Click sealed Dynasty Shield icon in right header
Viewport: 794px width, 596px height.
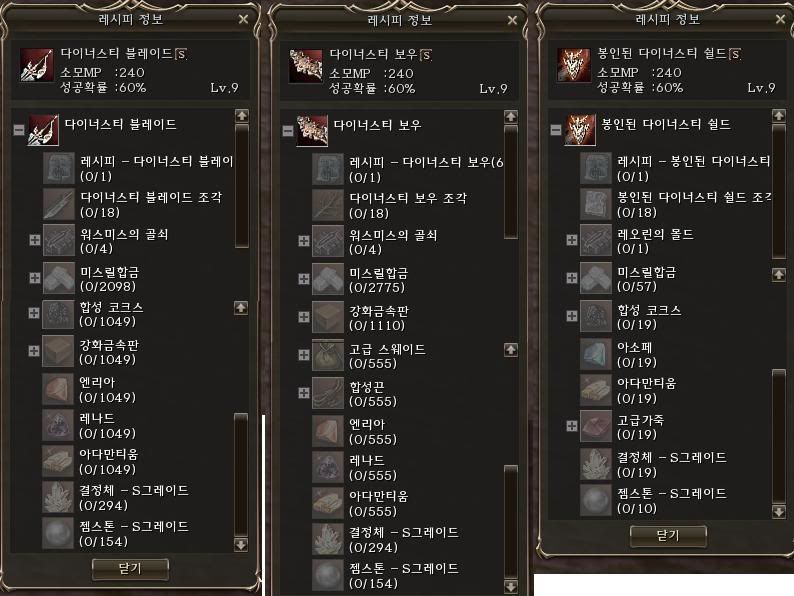pyautogui.click(x=574, y=65)
